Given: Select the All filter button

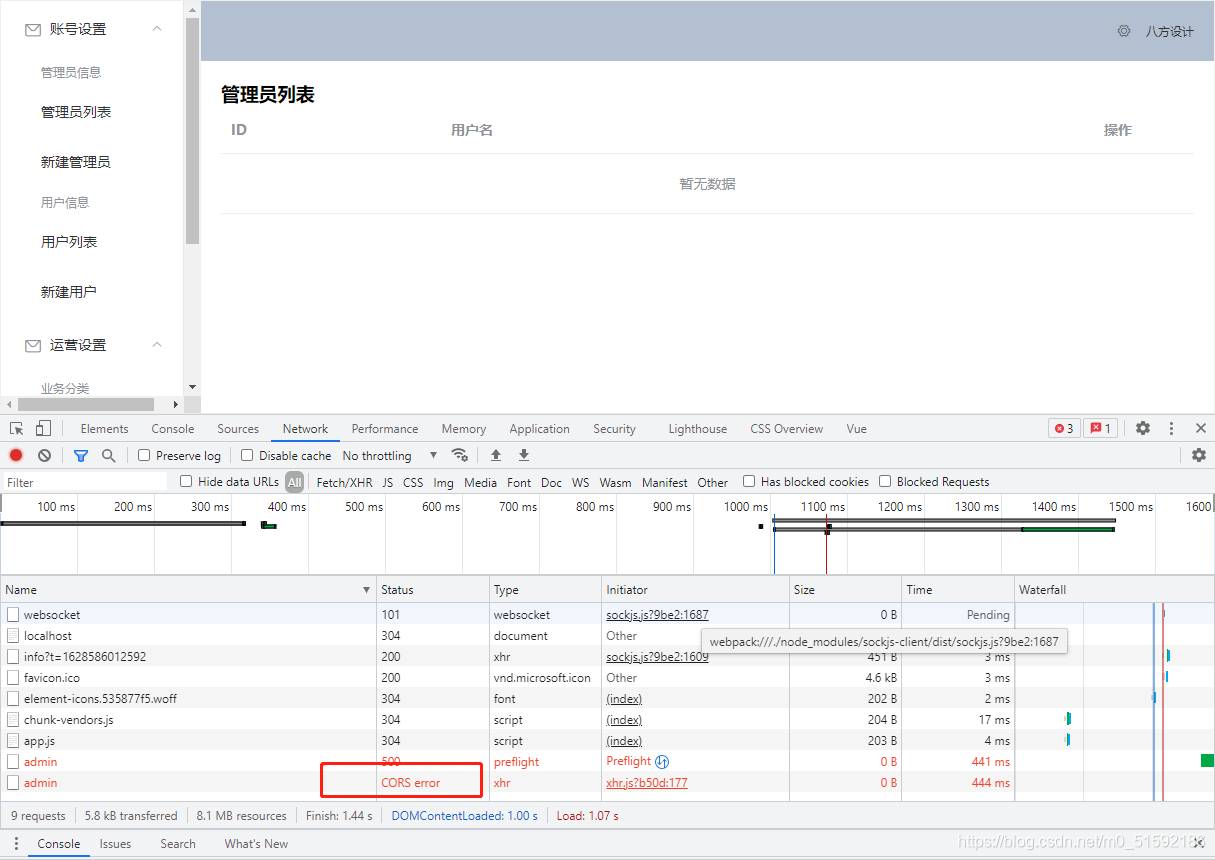Looking at the screenshot, I should (x=294, y=482).
